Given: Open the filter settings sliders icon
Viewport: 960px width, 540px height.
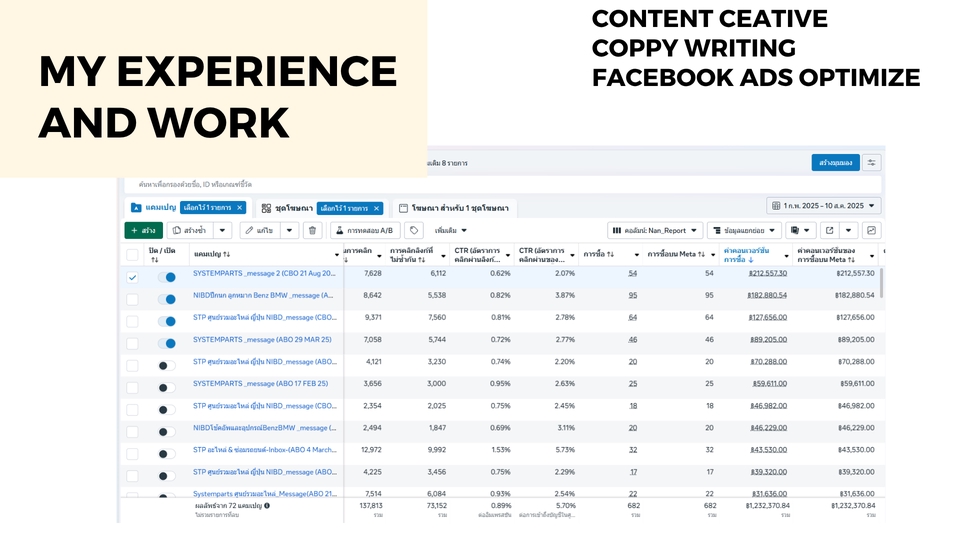Looking at the screenshot, I should (x=872, y=163).
